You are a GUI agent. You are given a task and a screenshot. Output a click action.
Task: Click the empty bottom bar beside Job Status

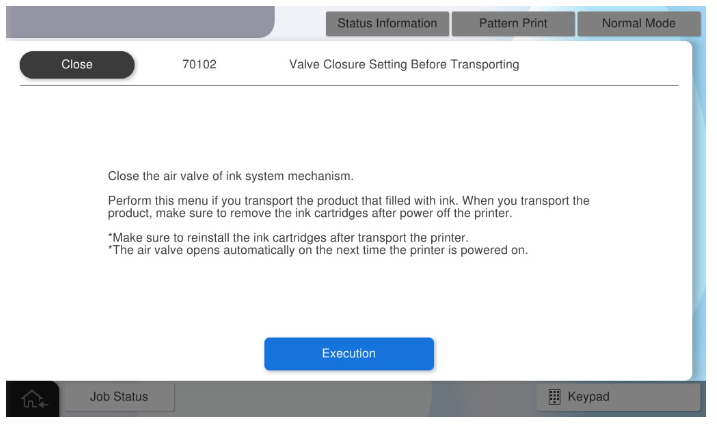point(350,398)
